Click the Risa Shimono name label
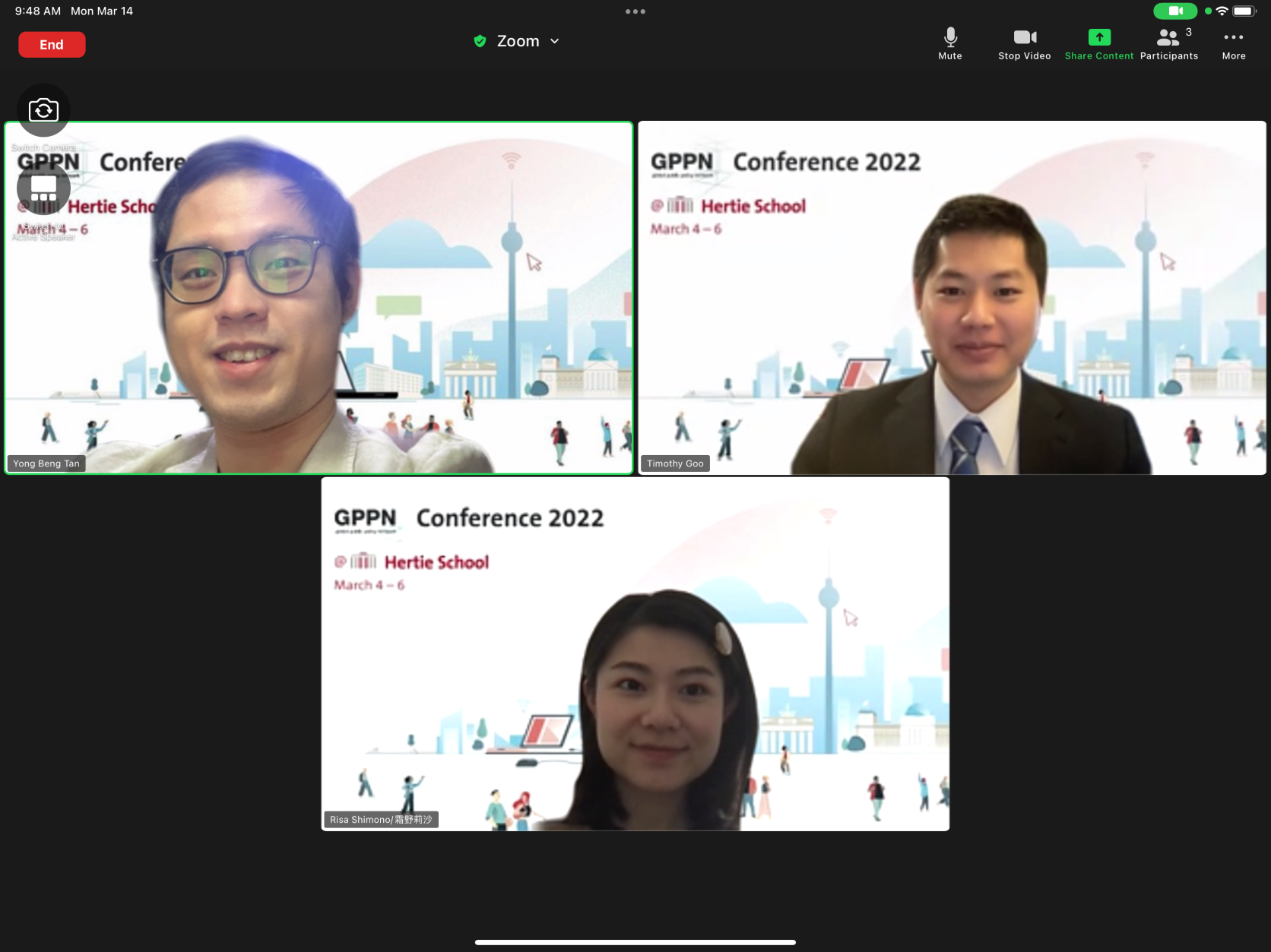The width and height of the screenshot is (1271, 952). (382, 820)
